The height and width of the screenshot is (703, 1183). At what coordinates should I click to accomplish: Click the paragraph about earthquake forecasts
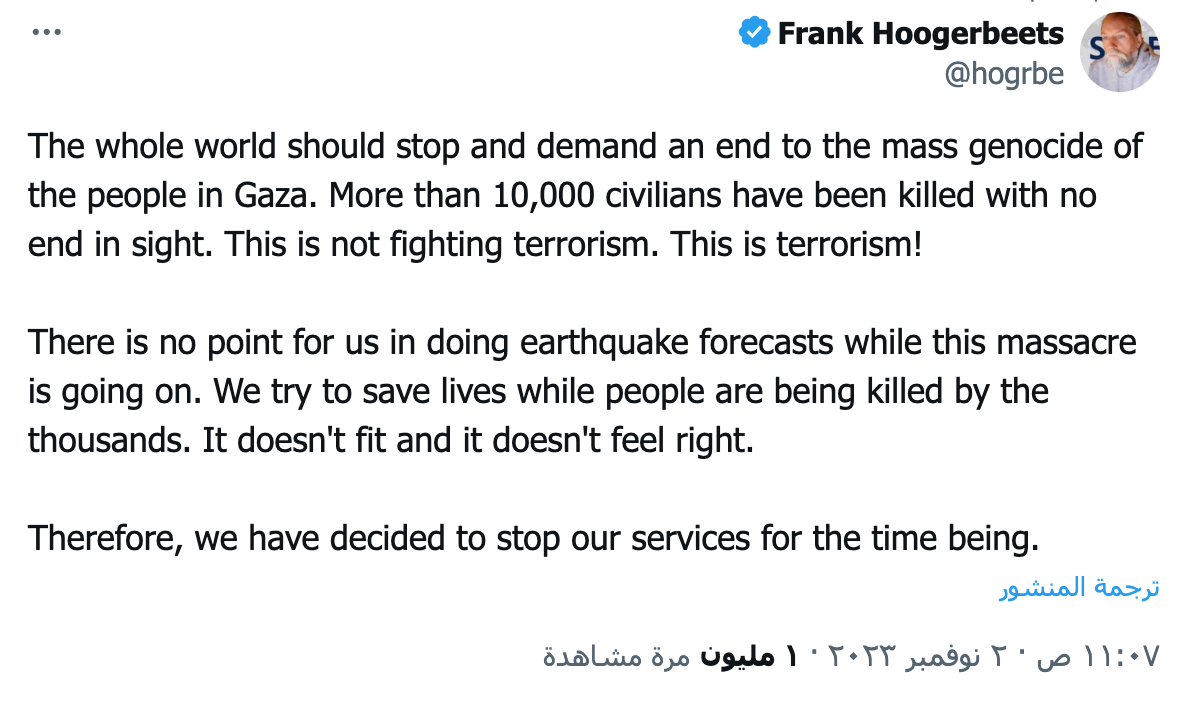click(582, 391)
